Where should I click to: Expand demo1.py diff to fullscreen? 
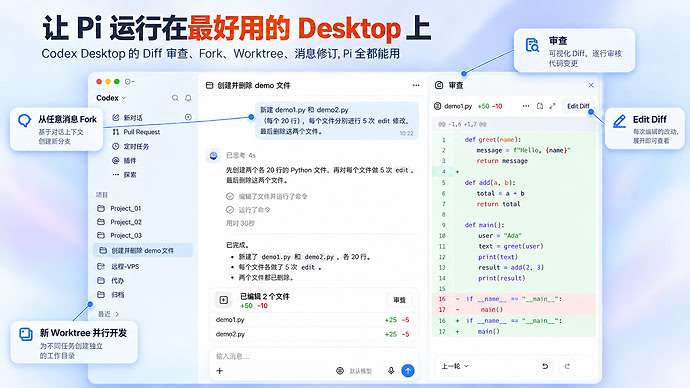(552, 106)
